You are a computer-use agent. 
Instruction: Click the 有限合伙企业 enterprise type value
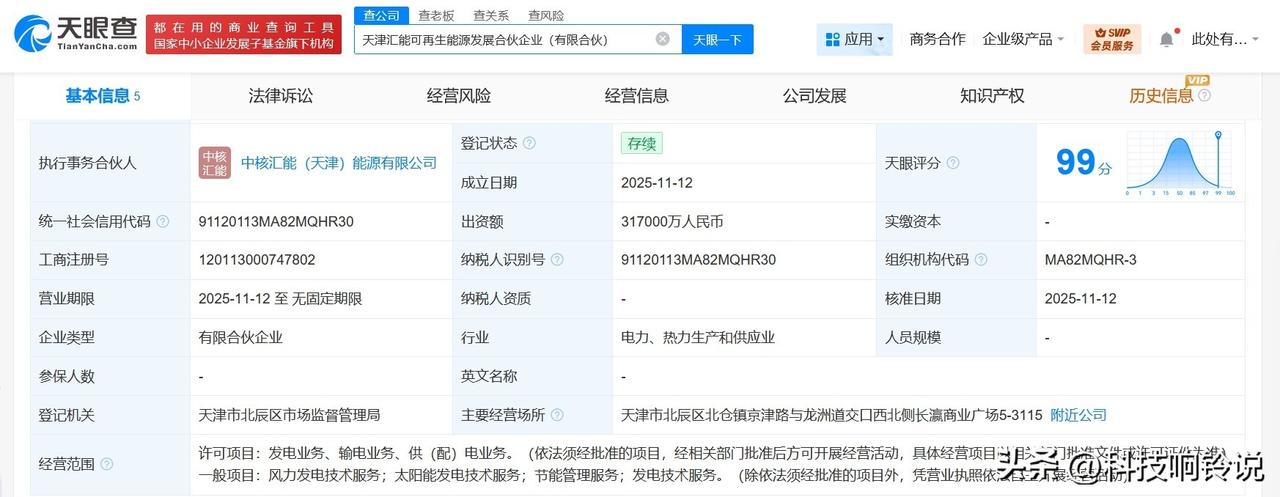(240, 337)
